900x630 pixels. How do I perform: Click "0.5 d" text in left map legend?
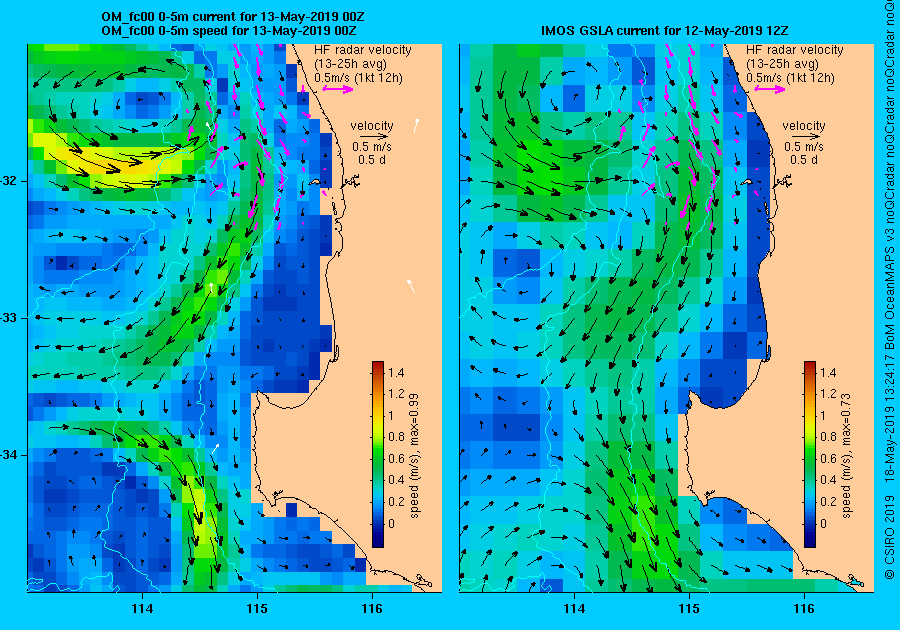[x=372, y=160]
